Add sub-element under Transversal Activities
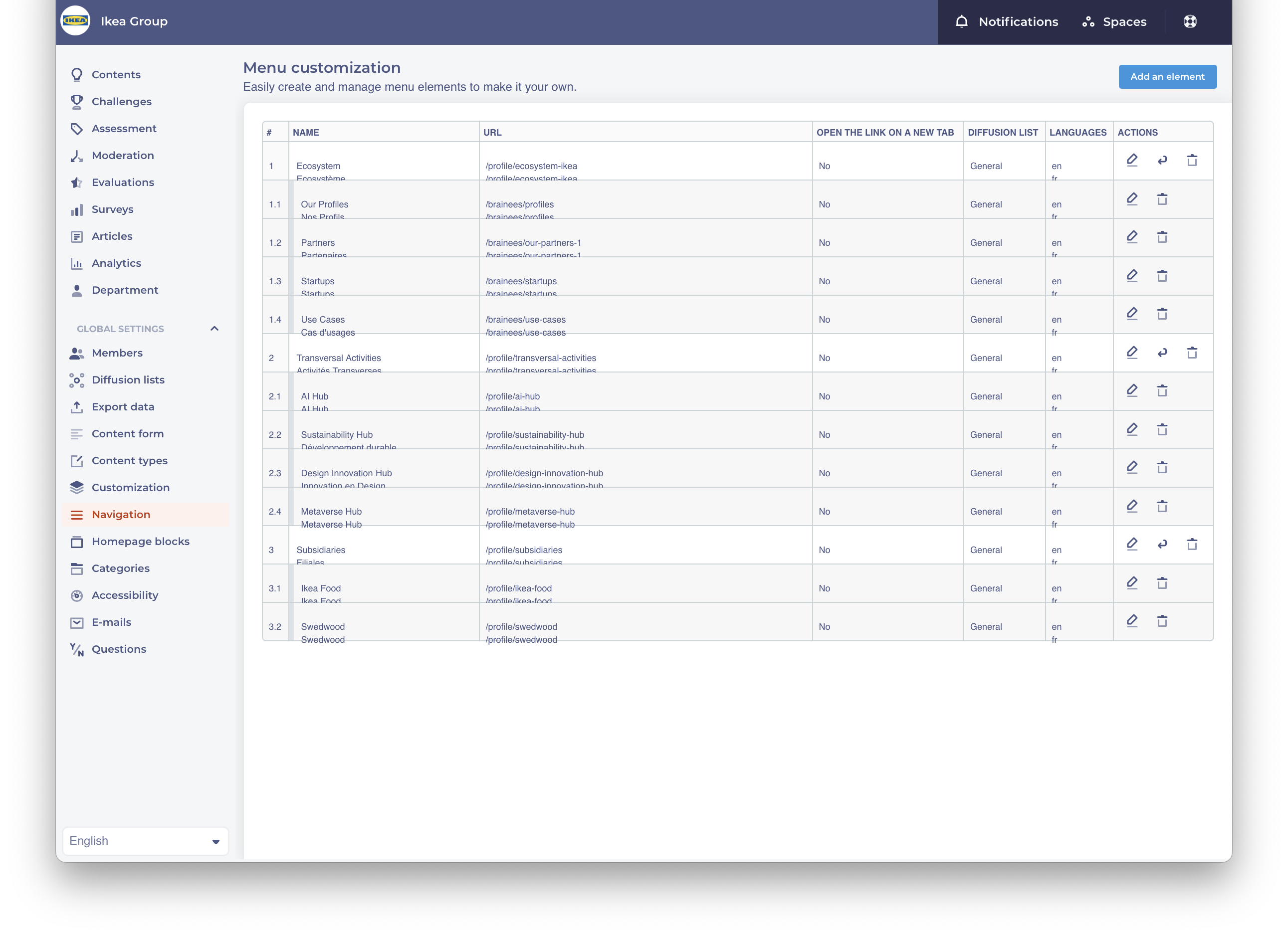This screenshot has width=1288, height=936. point(1162,353)
